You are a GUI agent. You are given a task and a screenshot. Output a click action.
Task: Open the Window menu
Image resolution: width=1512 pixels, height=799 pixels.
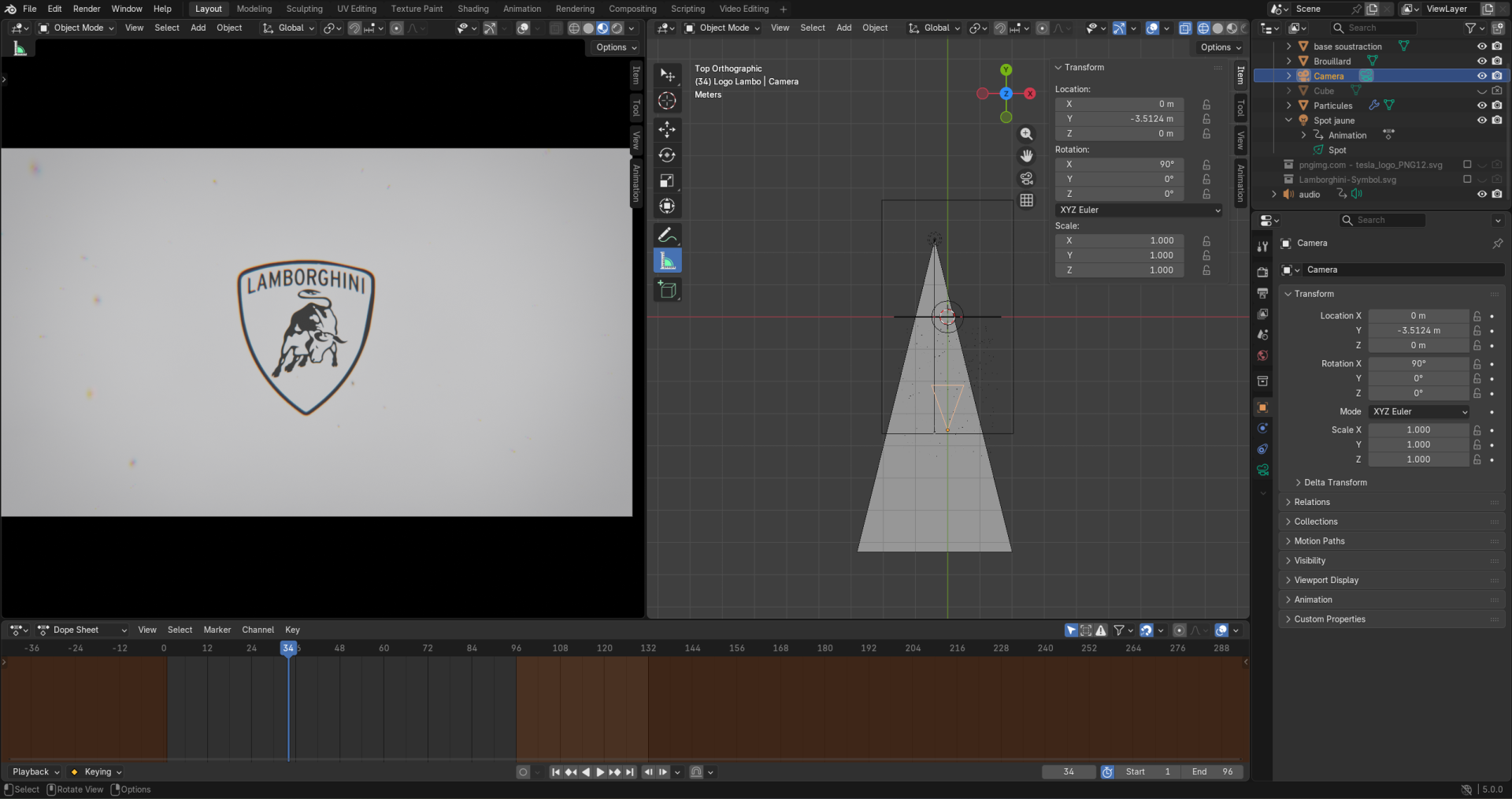point(127,9)
